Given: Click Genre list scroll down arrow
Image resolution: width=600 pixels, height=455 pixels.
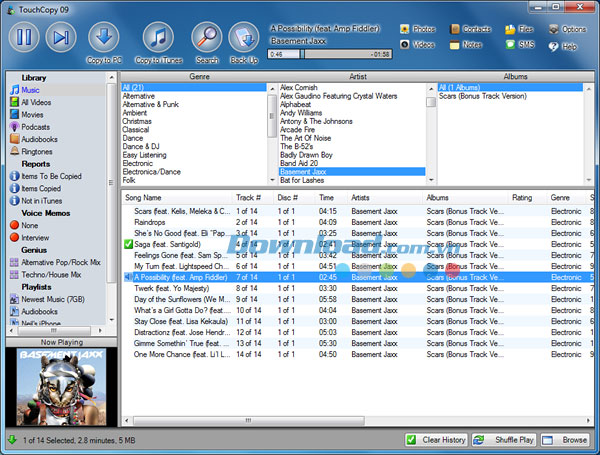Looking at the screenshot, I should click(x=272, y=180).
